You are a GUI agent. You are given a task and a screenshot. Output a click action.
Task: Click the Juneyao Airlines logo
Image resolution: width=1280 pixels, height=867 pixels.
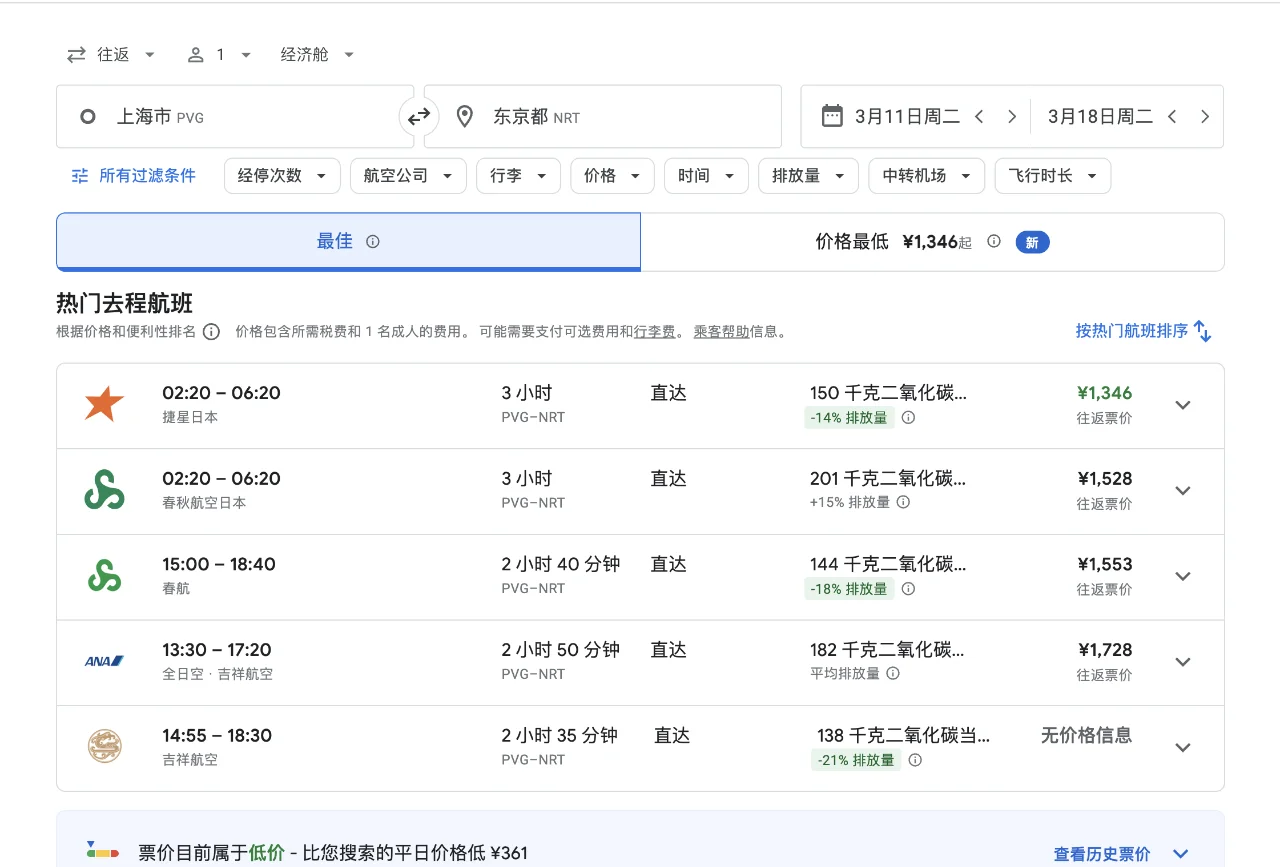[x=104, y=747]
